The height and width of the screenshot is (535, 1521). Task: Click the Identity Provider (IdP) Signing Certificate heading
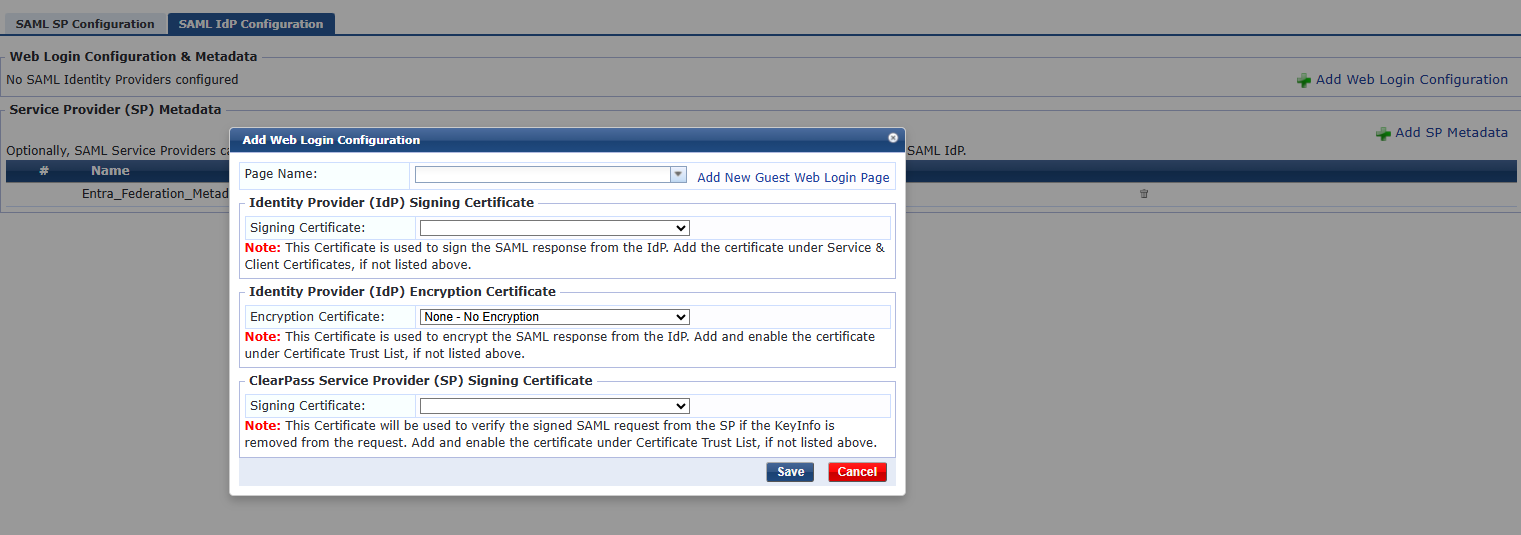click(x=392, y=203)
